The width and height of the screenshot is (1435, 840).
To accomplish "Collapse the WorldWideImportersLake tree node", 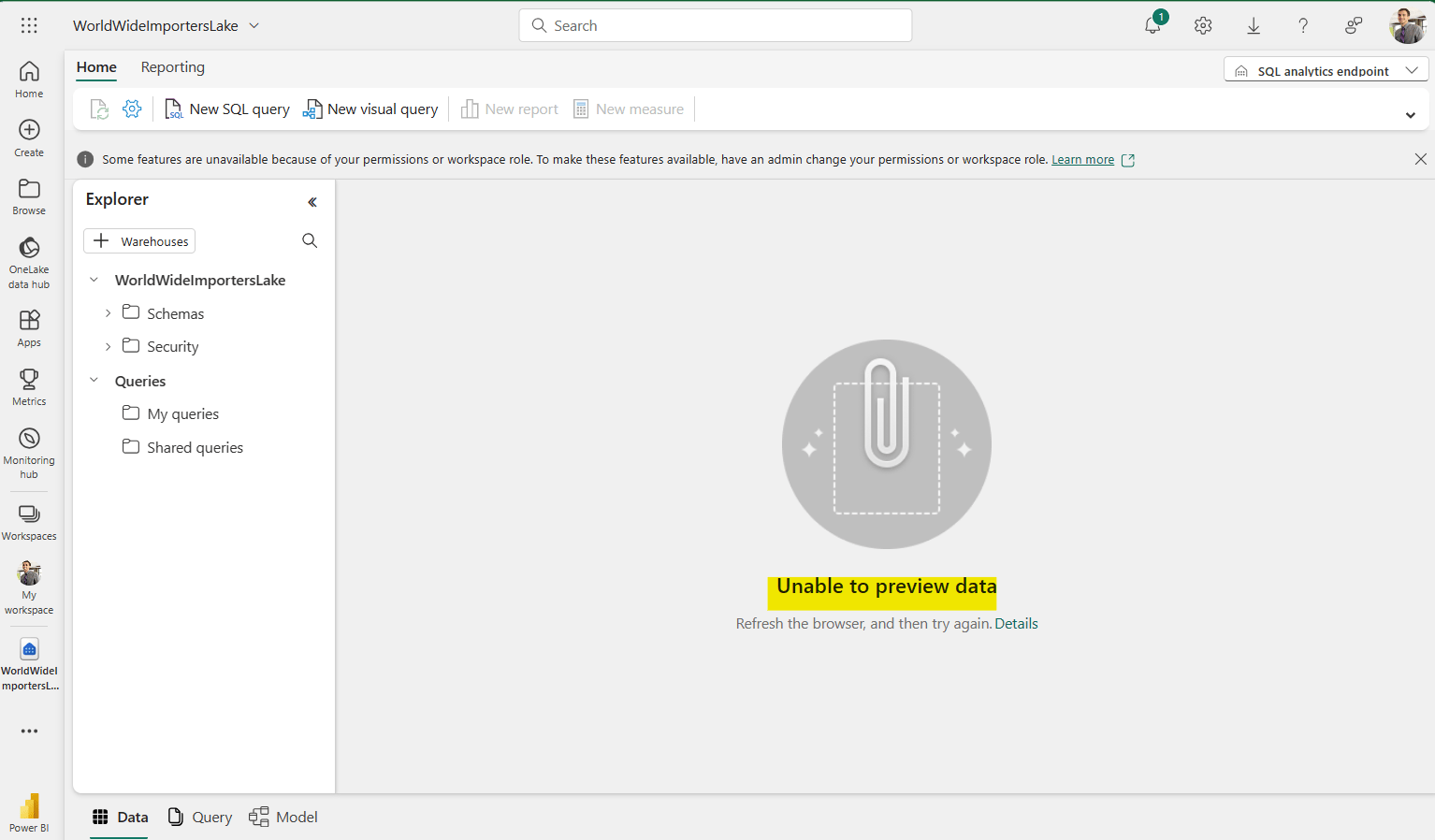I will (94, 280).
